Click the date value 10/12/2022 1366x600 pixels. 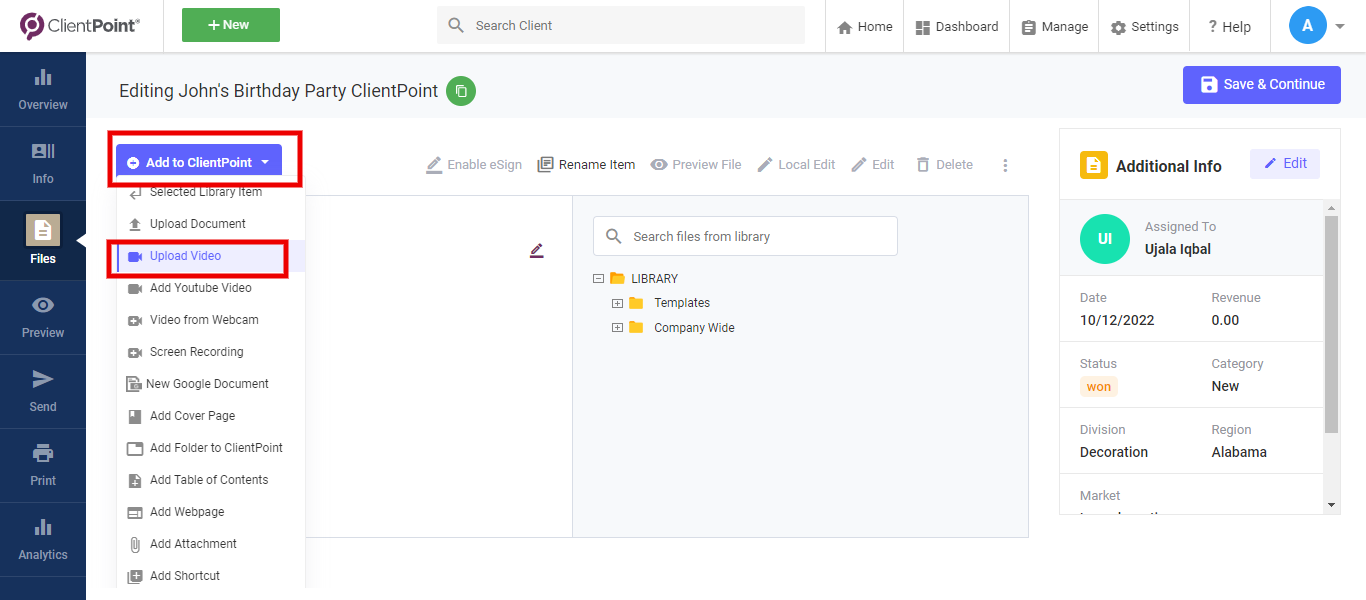click(1117, 320)
